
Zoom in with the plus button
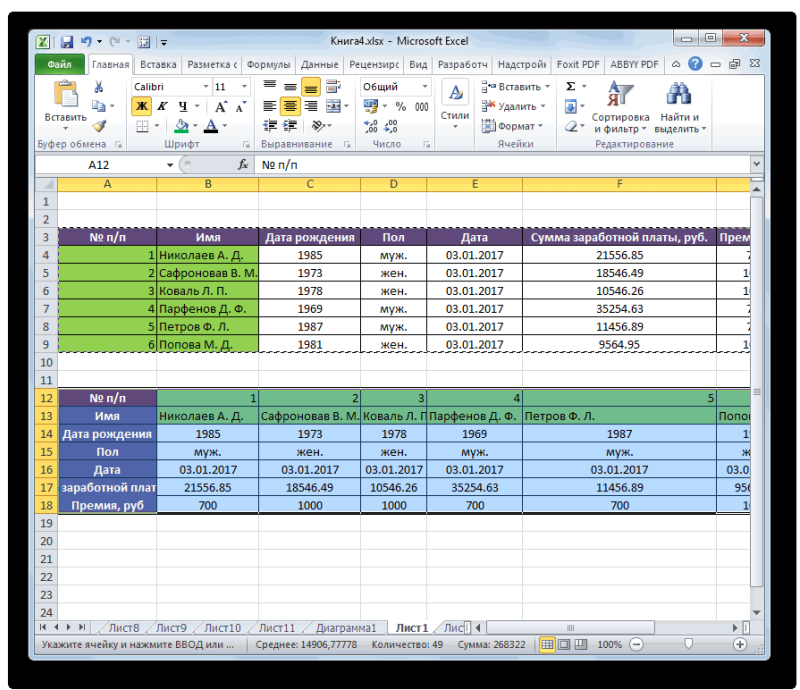(x=740, y=645)
